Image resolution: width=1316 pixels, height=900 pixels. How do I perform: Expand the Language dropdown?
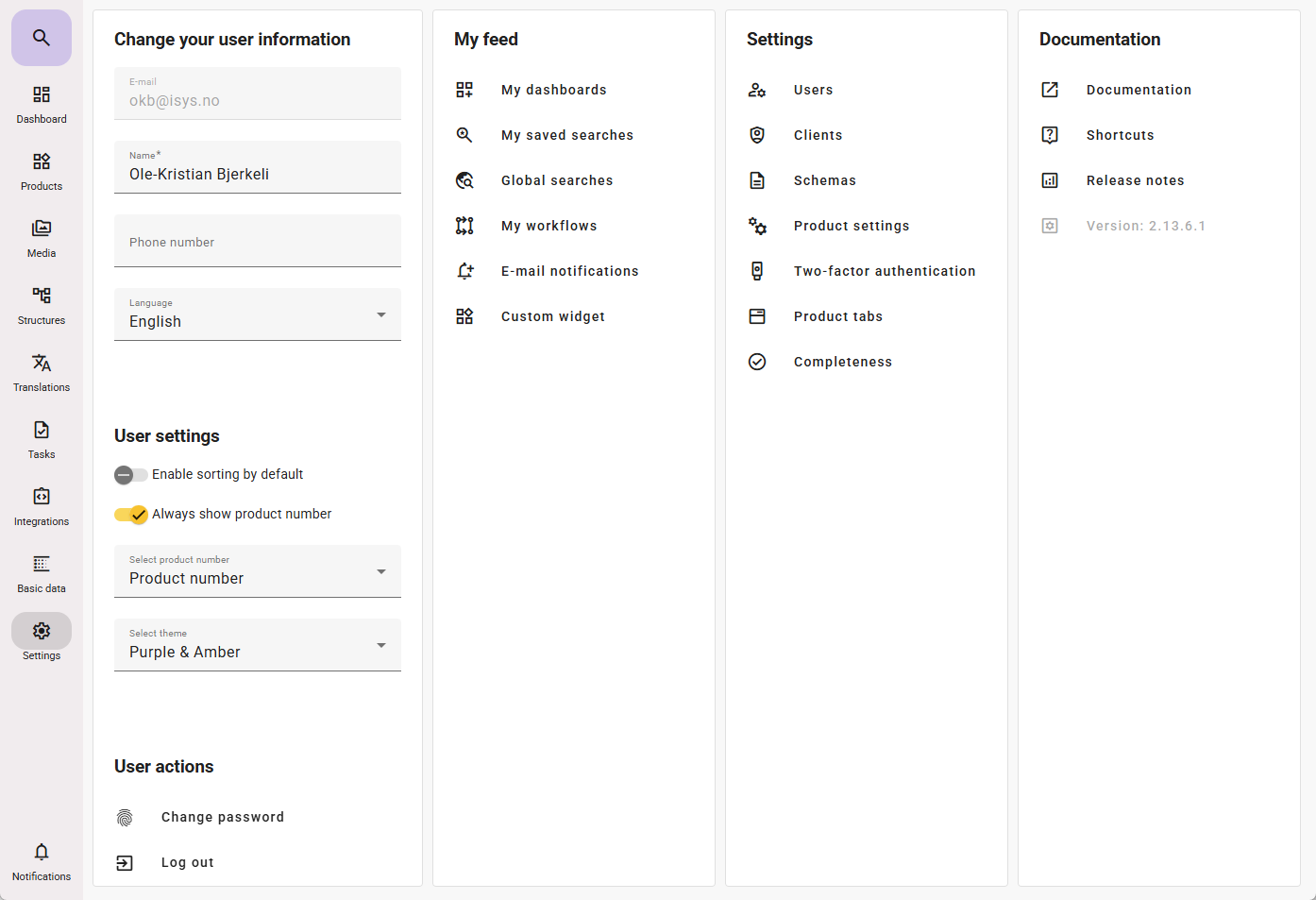pyautogui.click(x=258, y=314)
